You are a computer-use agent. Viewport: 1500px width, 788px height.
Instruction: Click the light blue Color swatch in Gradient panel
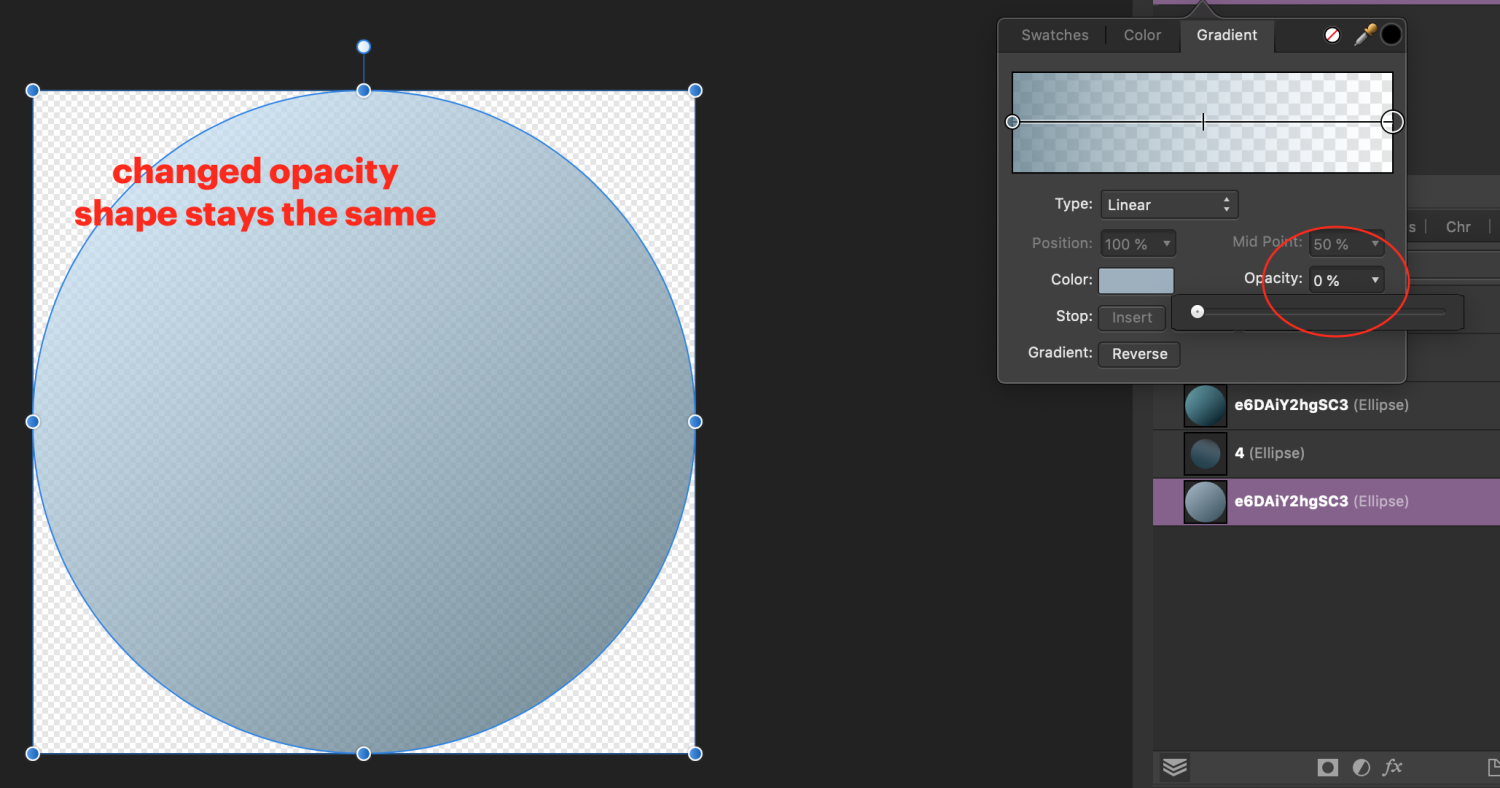tap(1135, 280)
